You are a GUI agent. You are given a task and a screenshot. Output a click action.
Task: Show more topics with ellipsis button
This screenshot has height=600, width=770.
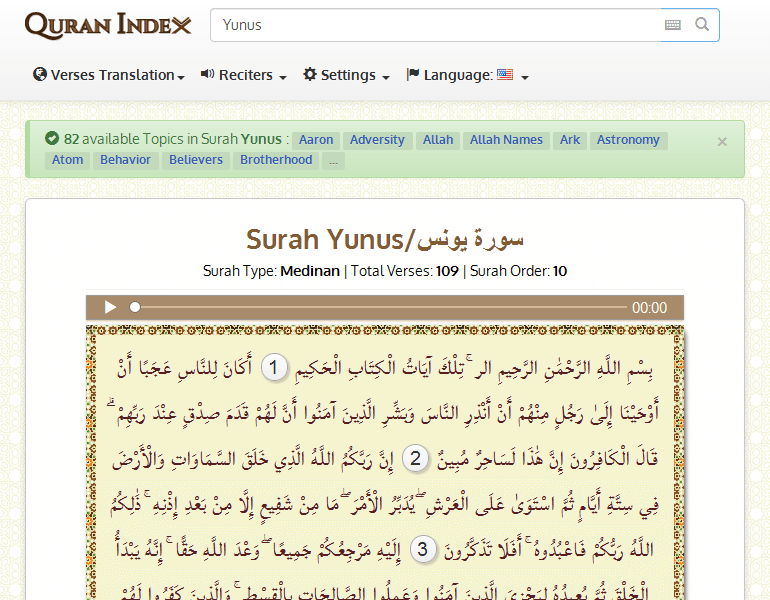[333, 160]
